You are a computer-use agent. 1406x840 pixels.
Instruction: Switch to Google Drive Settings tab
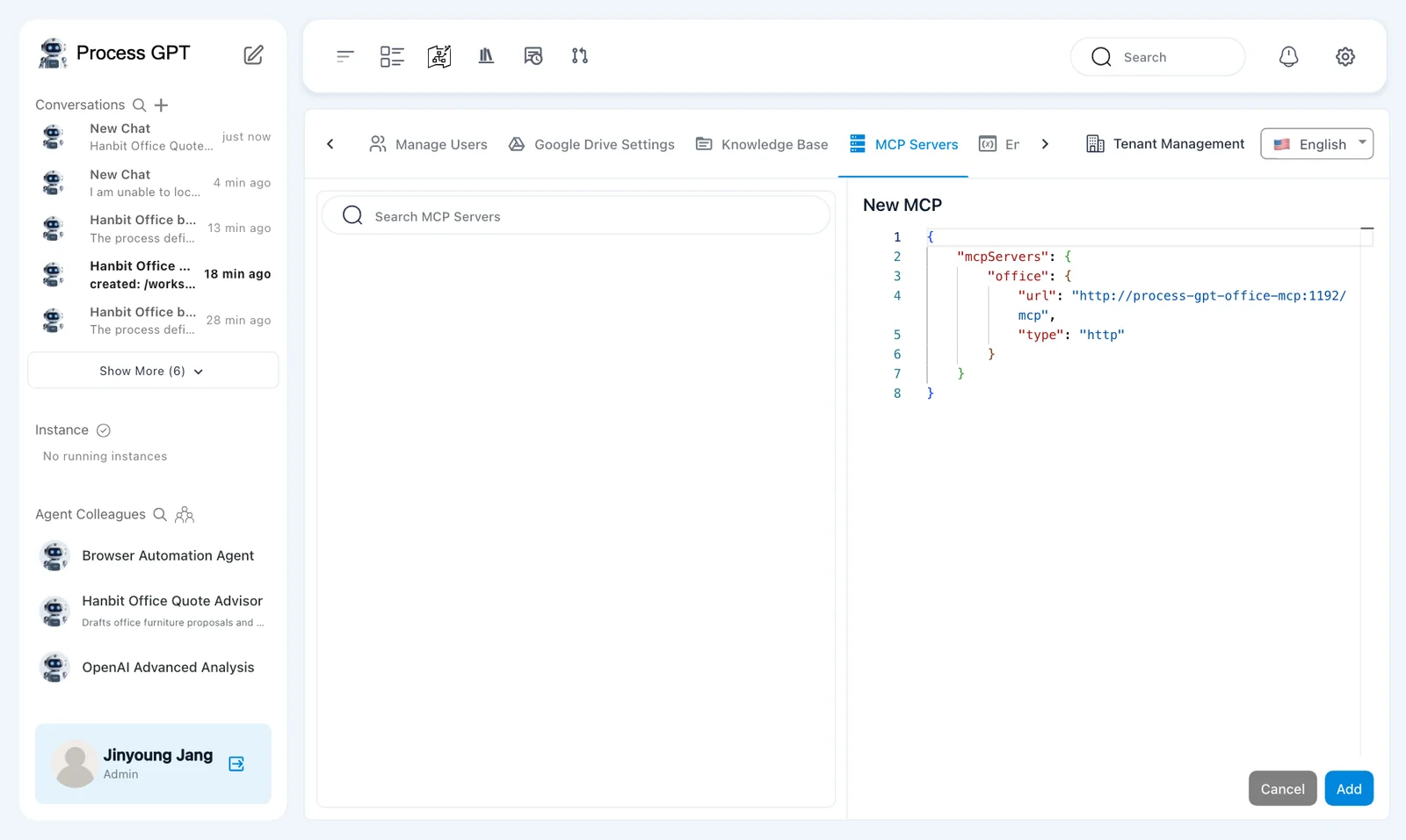[x=591, y=144]
